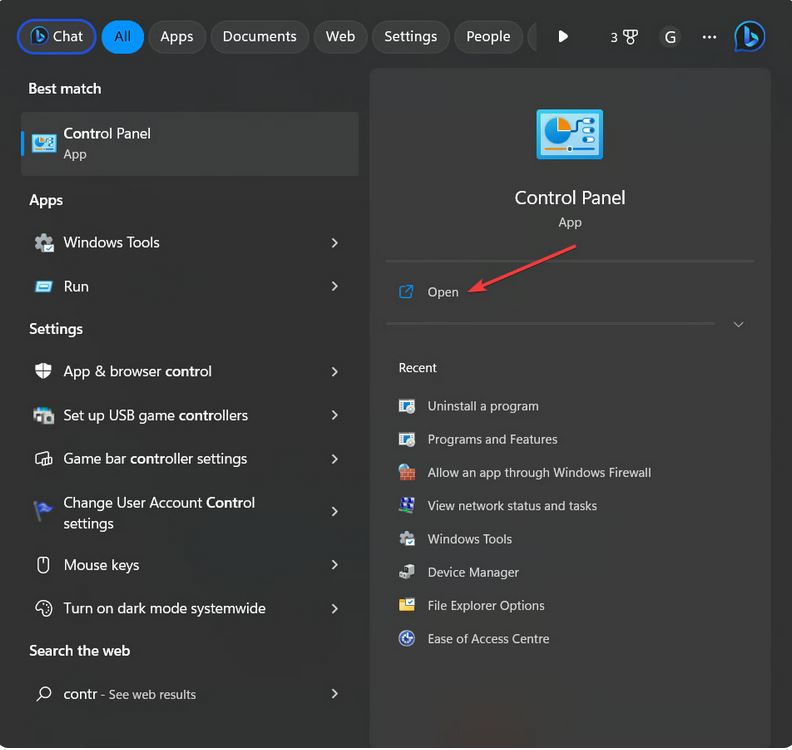
Task: Click Open to launch Control Panel
Action: click(x=443, y=292)
